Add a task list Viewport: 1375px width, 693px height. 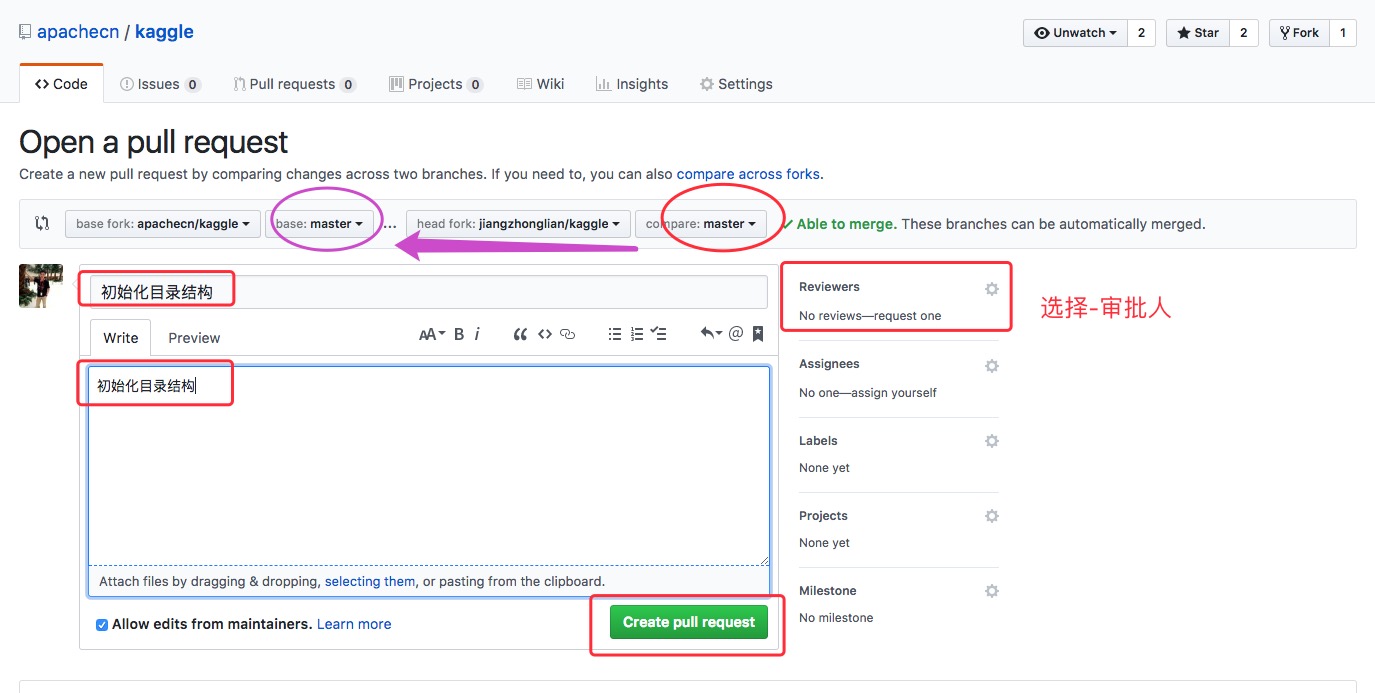(x=658, y=334)
